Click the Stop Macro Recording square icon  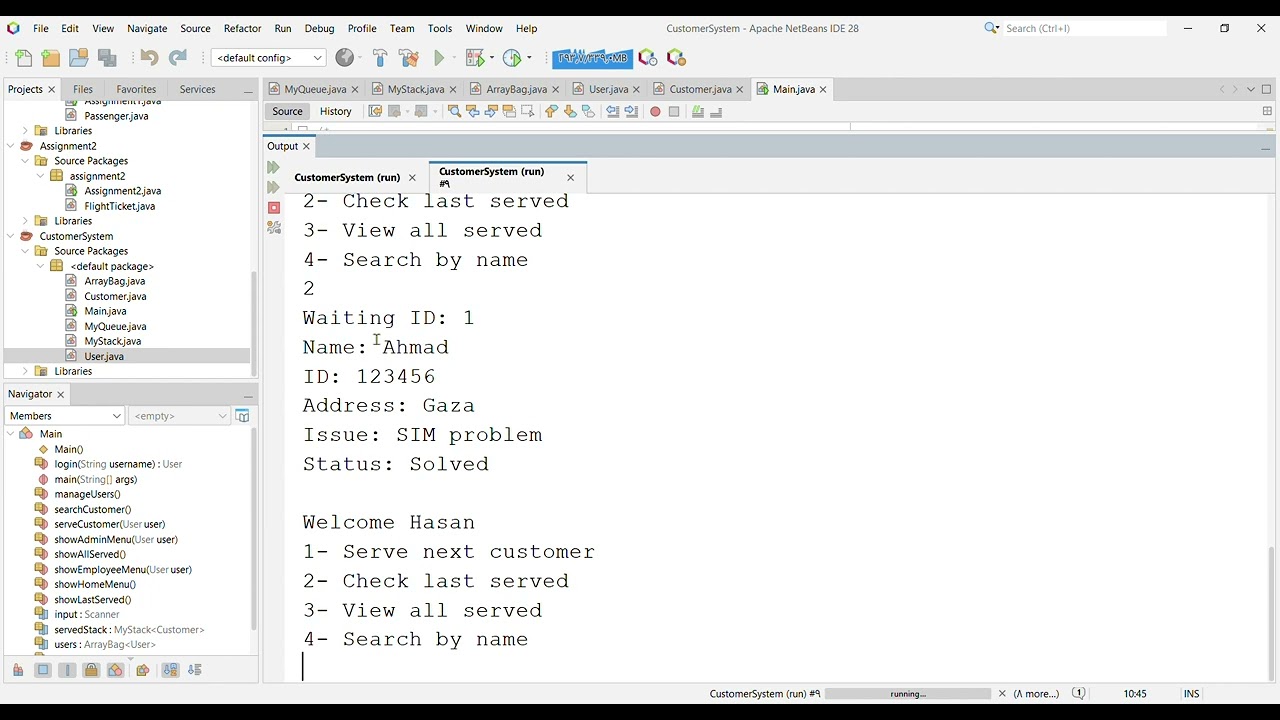click(x=674, y=112)
